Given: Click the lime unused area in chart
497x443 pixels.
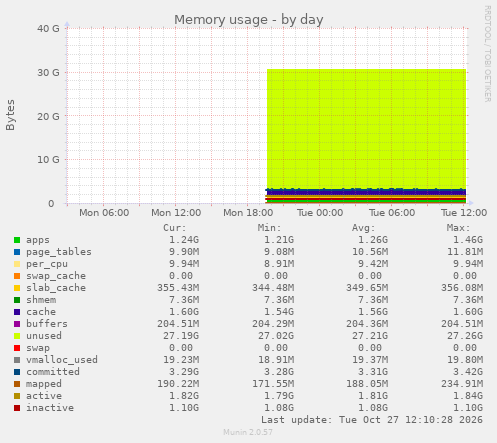Looking at the screenshot, I should [x=366, y=128].
